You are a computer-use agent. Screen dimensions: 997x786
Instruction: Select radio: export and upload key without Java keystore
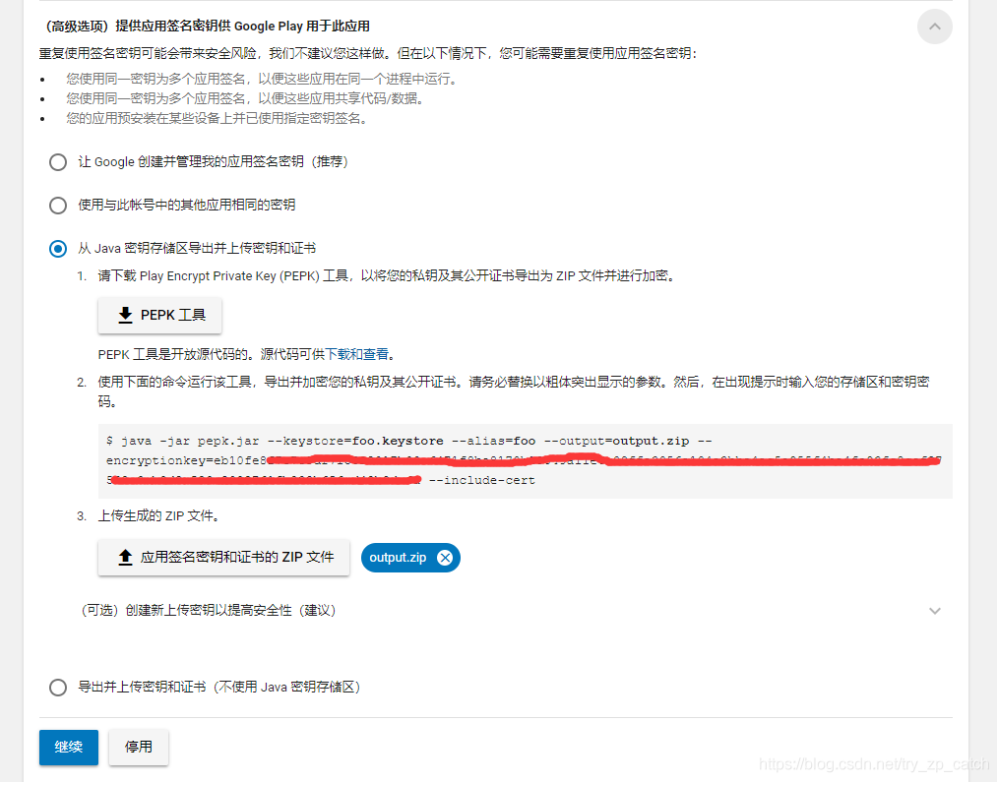pyautogui.click(x=58, y=687)
